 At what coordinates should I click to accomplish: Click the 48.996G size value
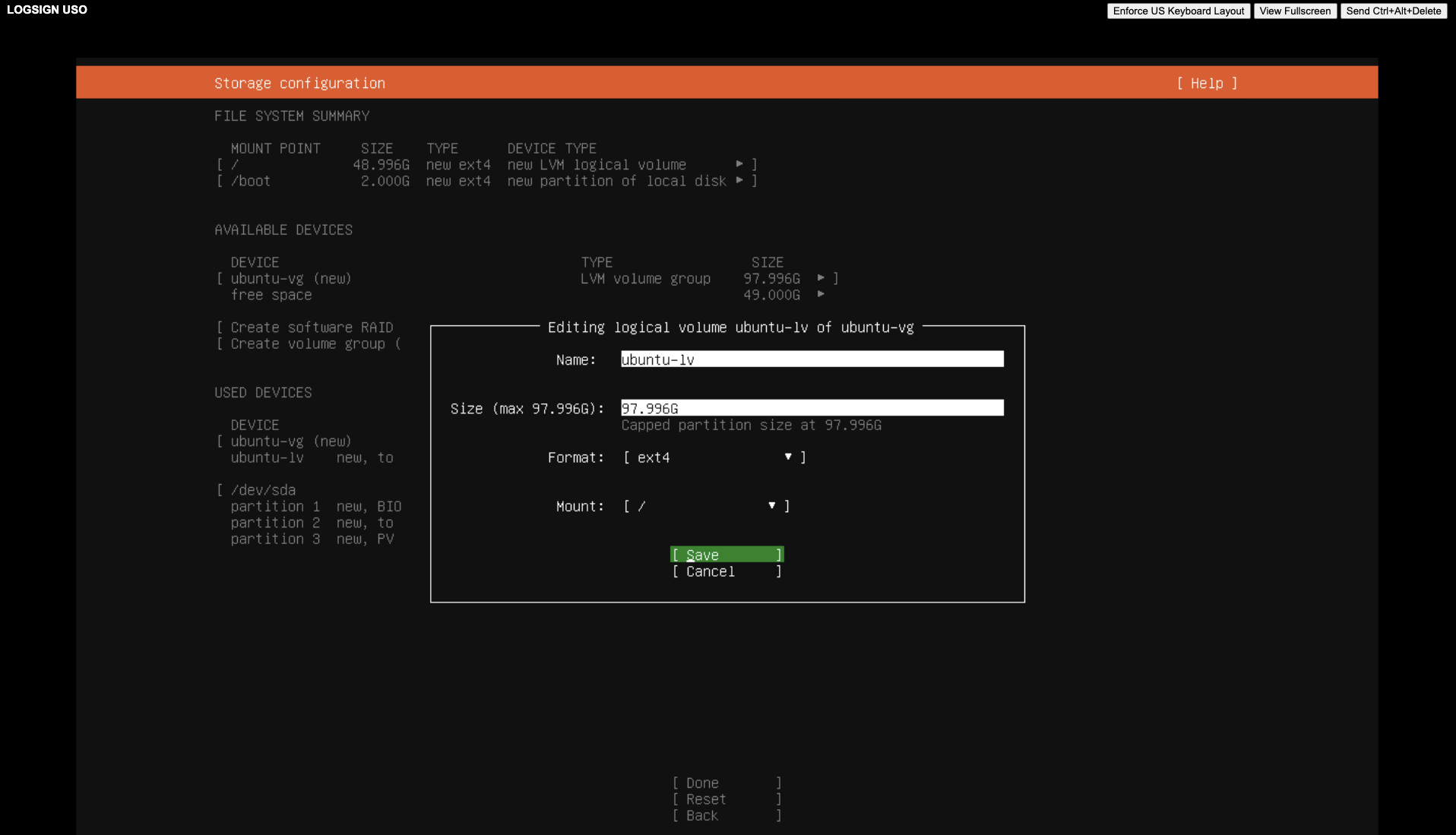click(x=381, y=165)
